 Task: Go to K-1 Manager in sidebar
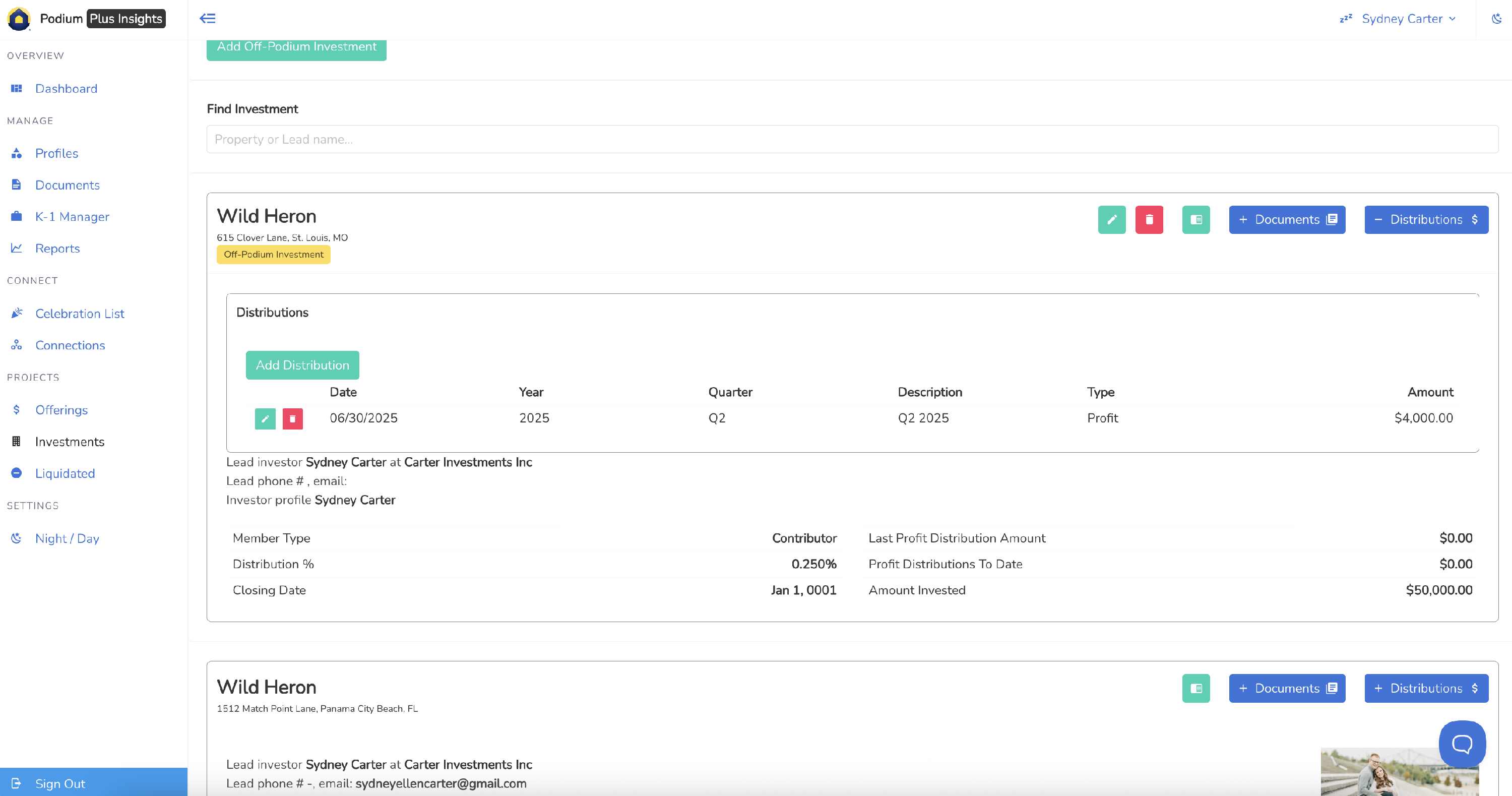tap(72, 217)
